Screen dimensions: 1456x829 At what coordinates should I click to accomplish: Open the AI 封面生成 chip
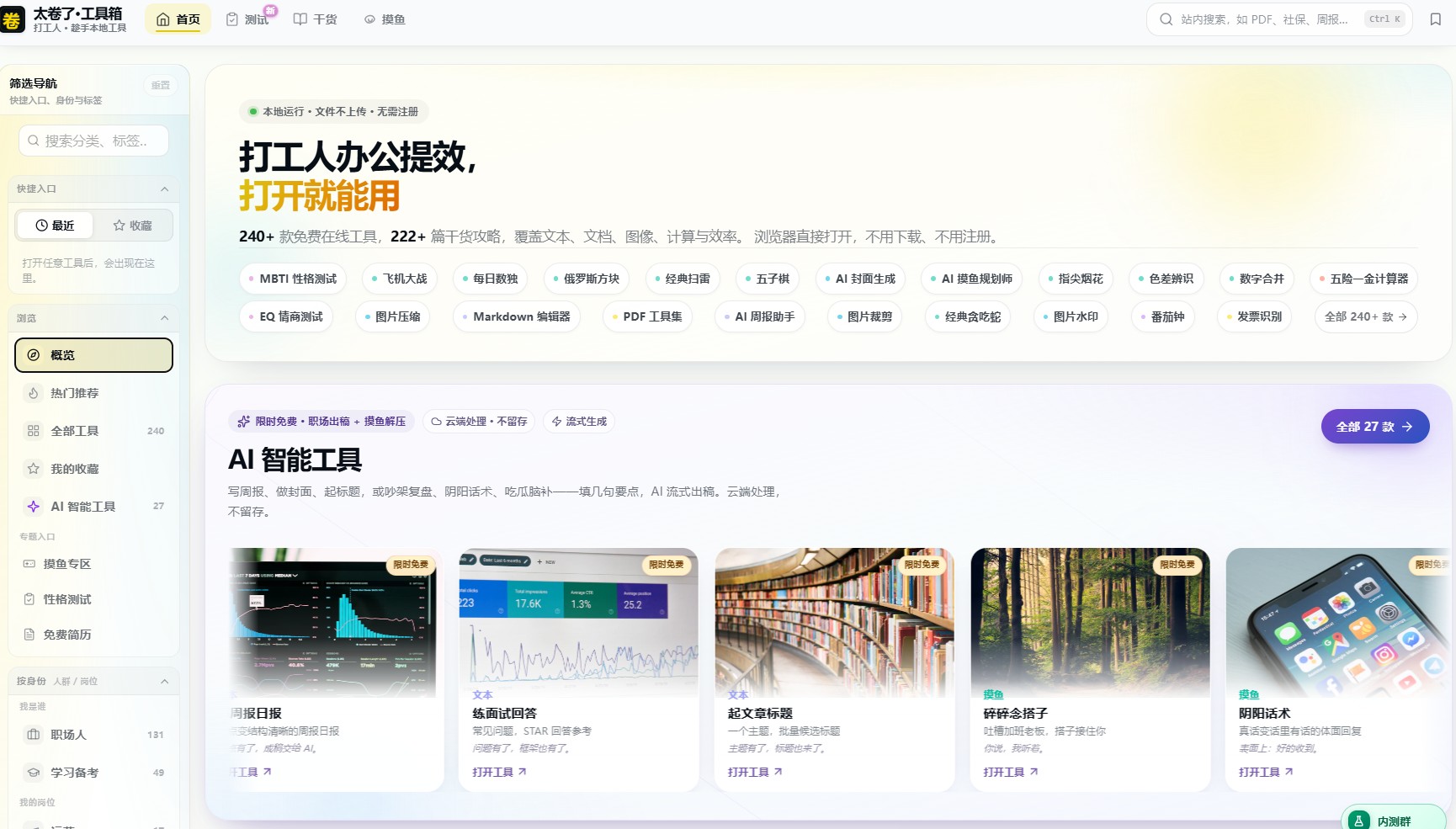[x=860, y=279]
